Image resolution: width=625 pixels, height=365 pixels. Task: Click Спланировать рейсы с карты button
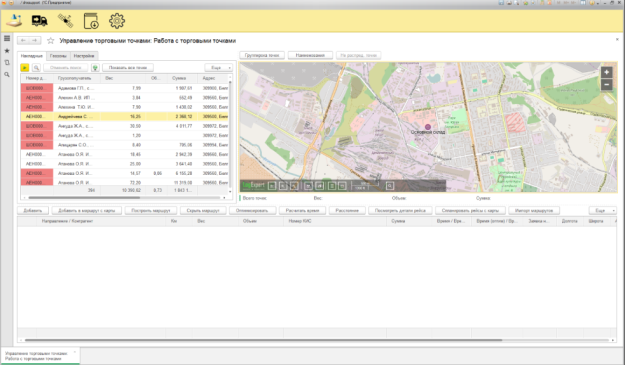(x=470, y=210)
